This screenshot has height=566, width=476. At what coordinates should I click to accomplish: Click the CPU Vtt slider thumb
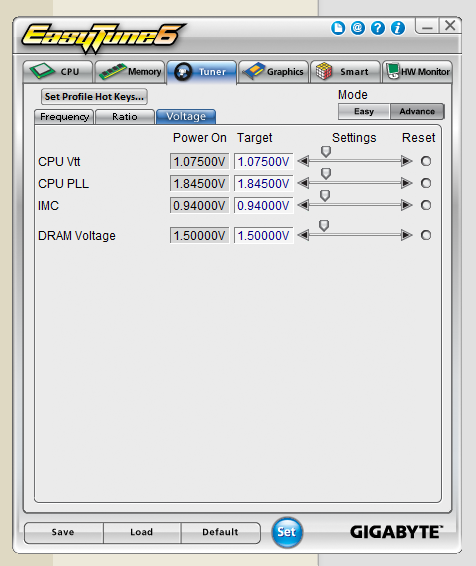[326, 152]
